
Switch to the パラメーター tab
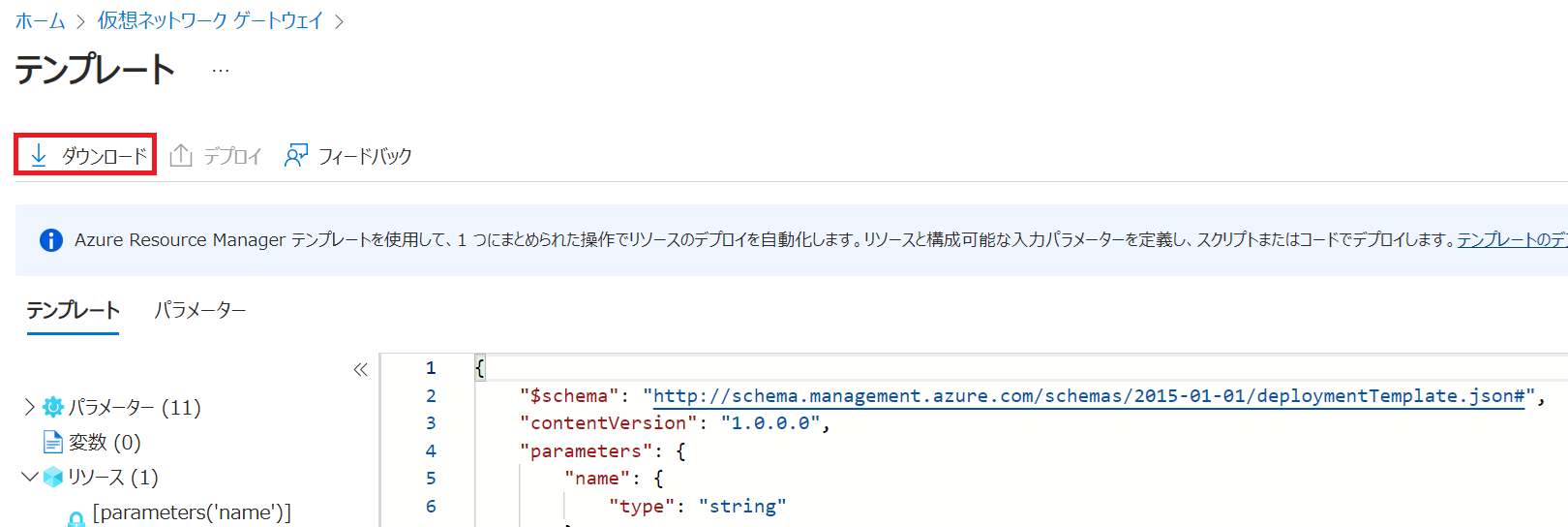(x=200, y=310)
